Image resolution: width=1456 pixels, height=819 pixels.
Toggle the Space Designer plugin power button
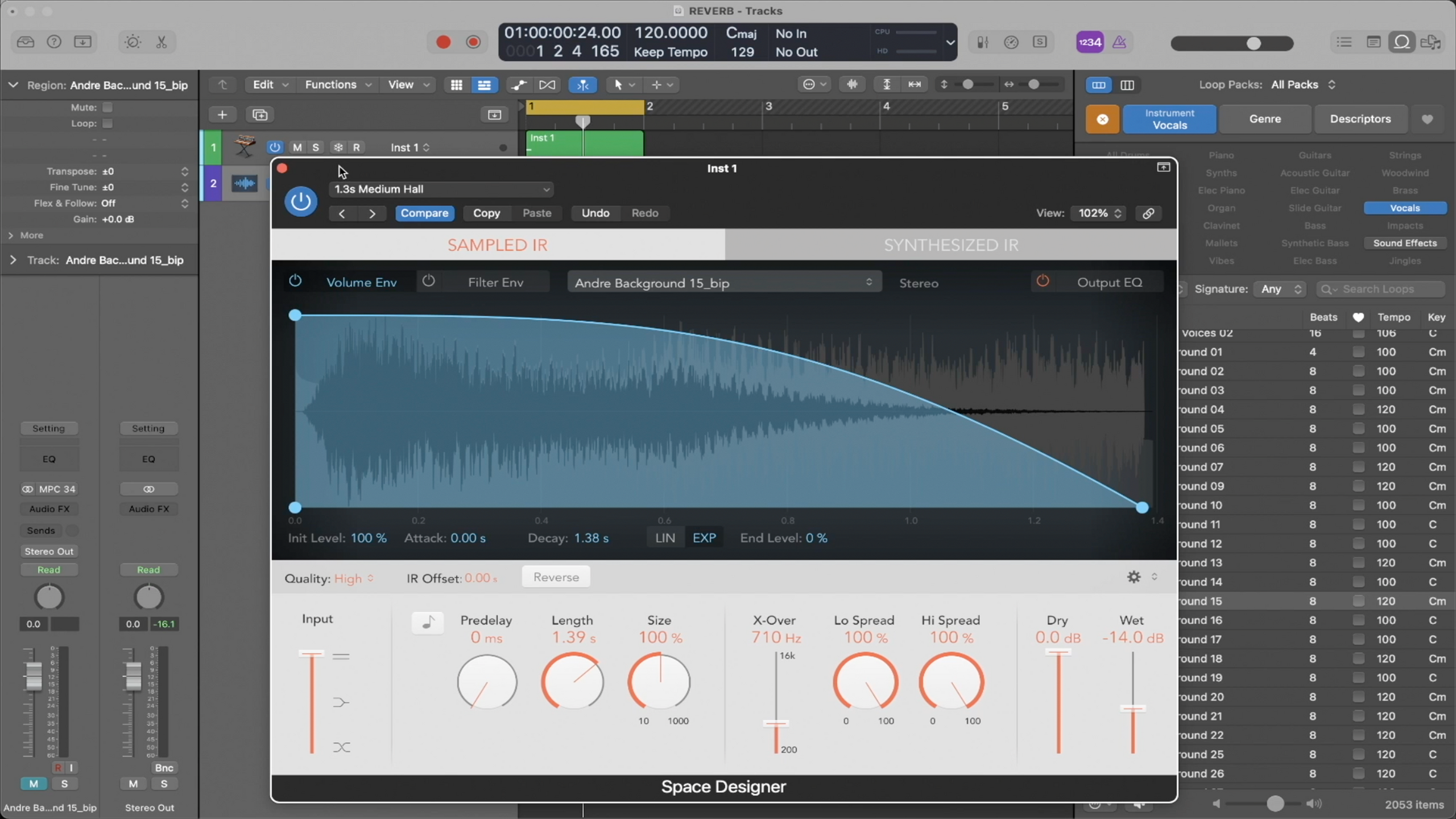pyautogui.click(x=300, y=201)
